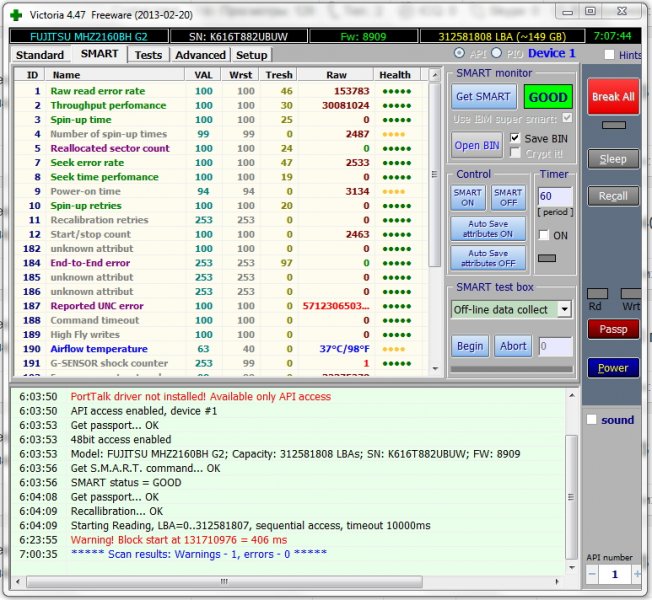Click the Victoria green cross title icon

[x=14, y=12]
